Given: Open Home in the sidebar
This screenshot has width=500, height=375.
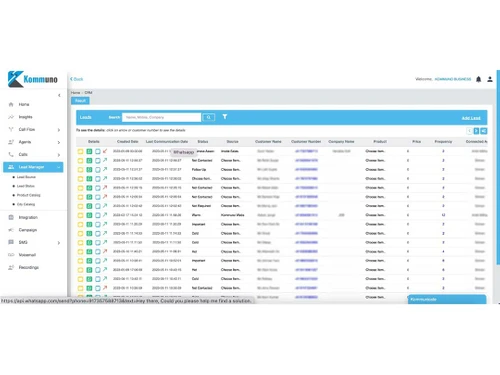Looking at the screenshot, I should [24, 104].
